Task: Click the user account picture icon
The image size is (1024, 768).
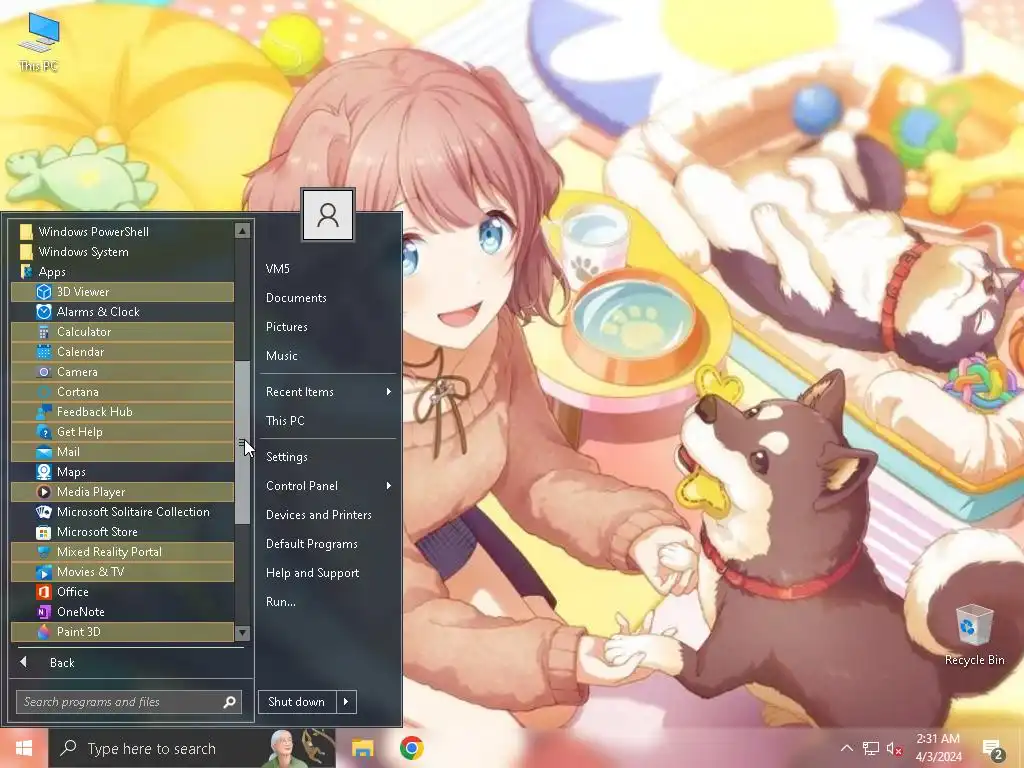Action: pos(328,215)
